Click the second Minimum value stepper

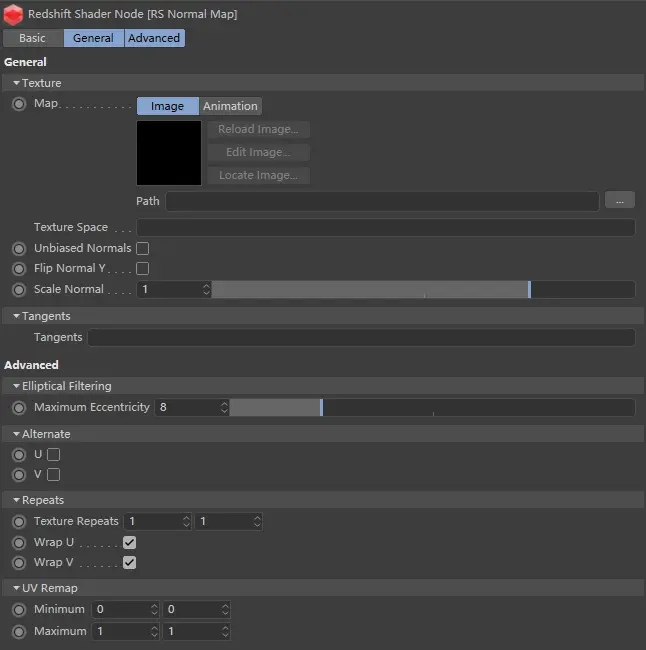pyautogui.click(x=225, y=609)
